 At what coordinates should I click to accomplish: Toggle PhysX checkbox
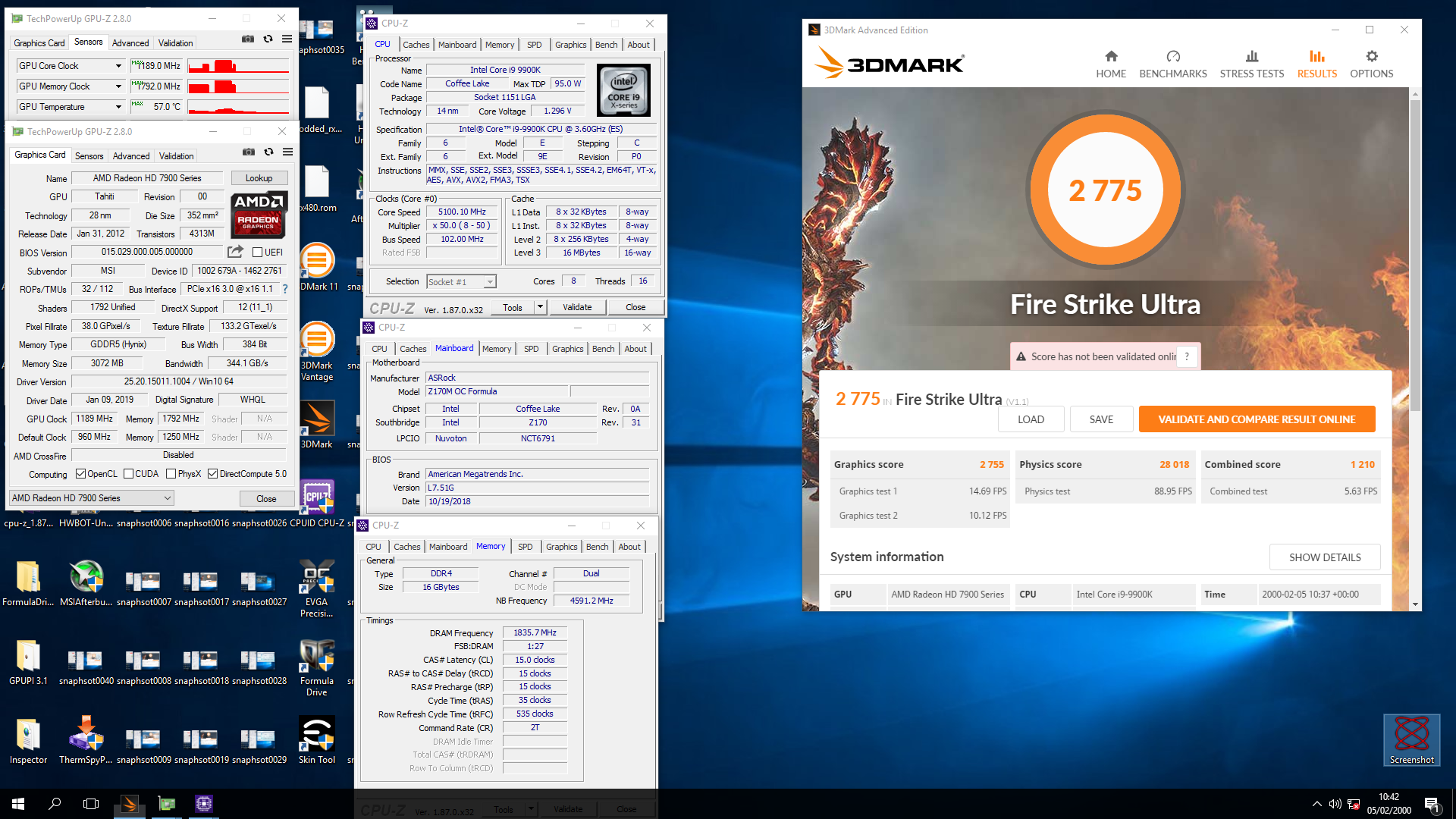click(x=171, y=474)
